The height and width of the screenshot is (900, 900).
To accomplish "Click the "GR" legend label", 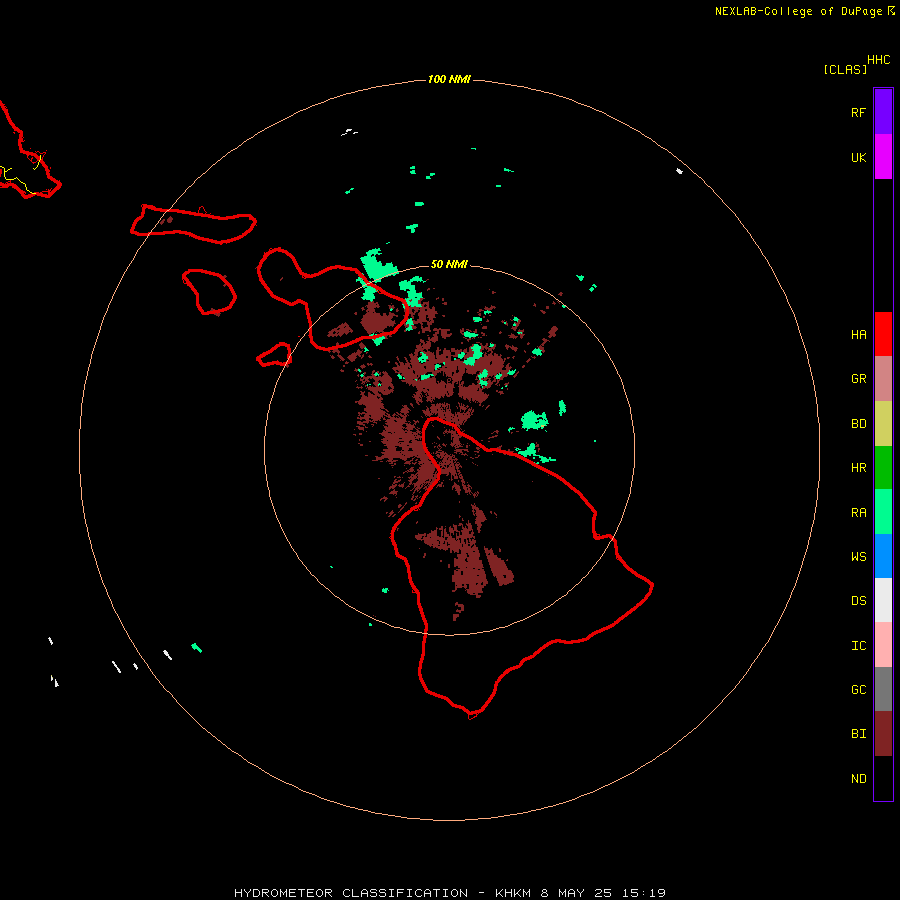I will (x=858, y=379).
